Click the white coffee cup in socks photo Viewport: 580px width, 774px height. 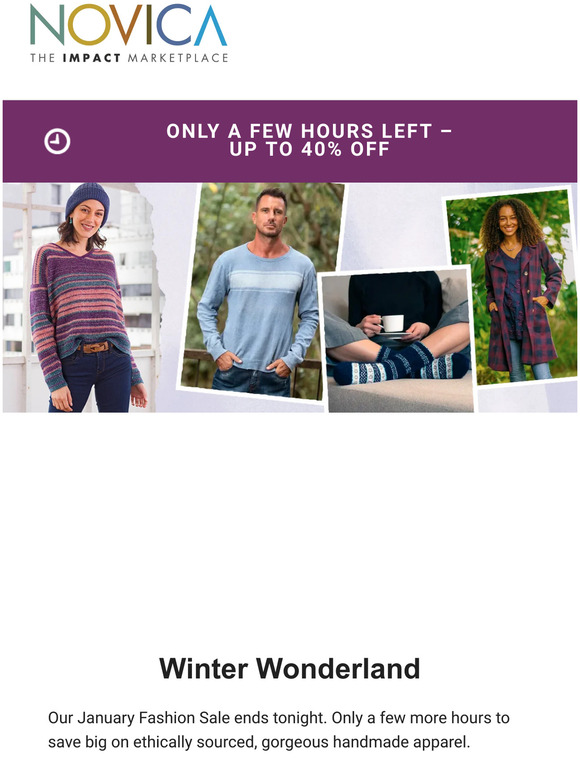point(391,323)
